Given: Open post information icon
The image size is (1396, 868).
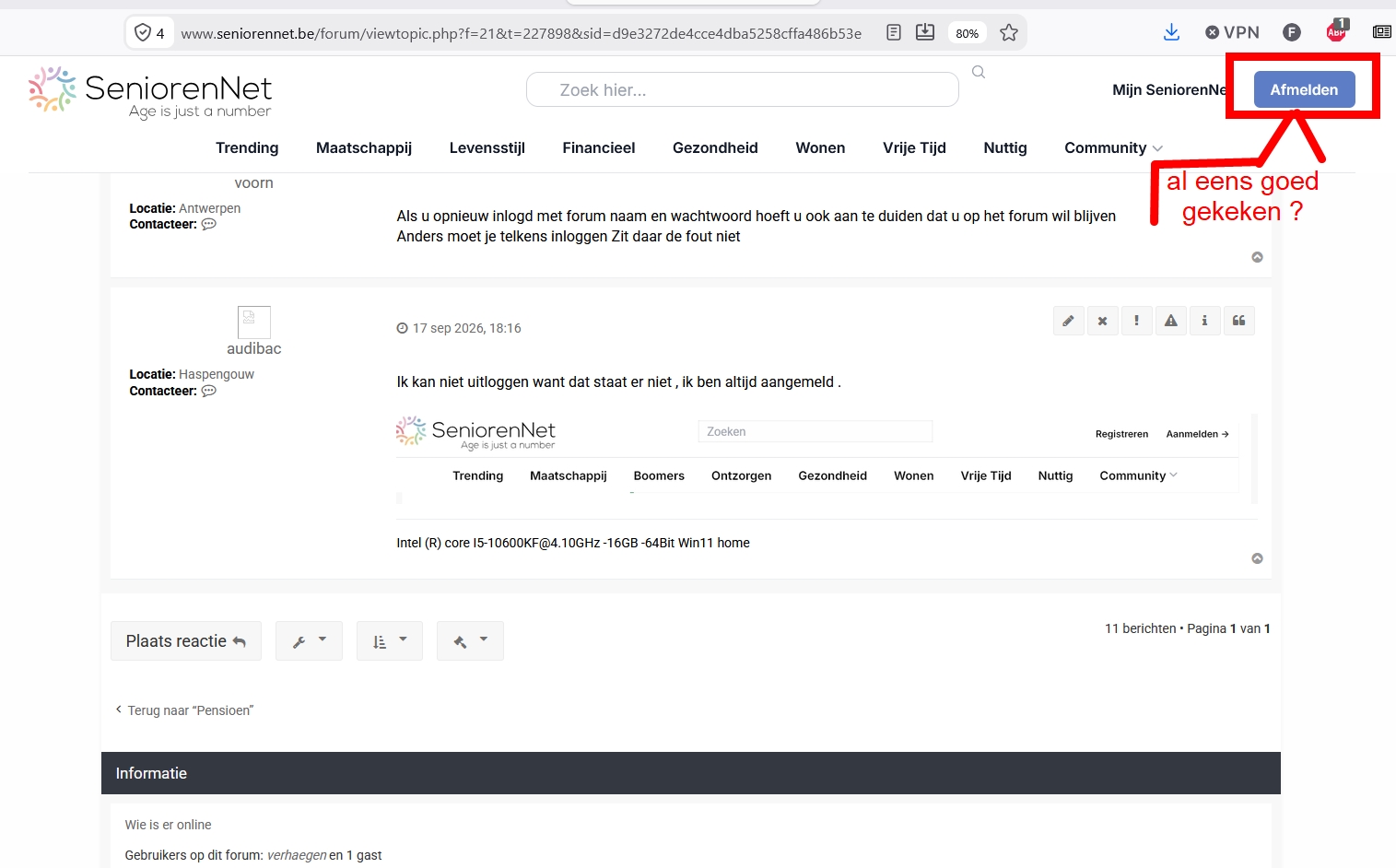Looking at the screenshot, I should coord(1204,321).
